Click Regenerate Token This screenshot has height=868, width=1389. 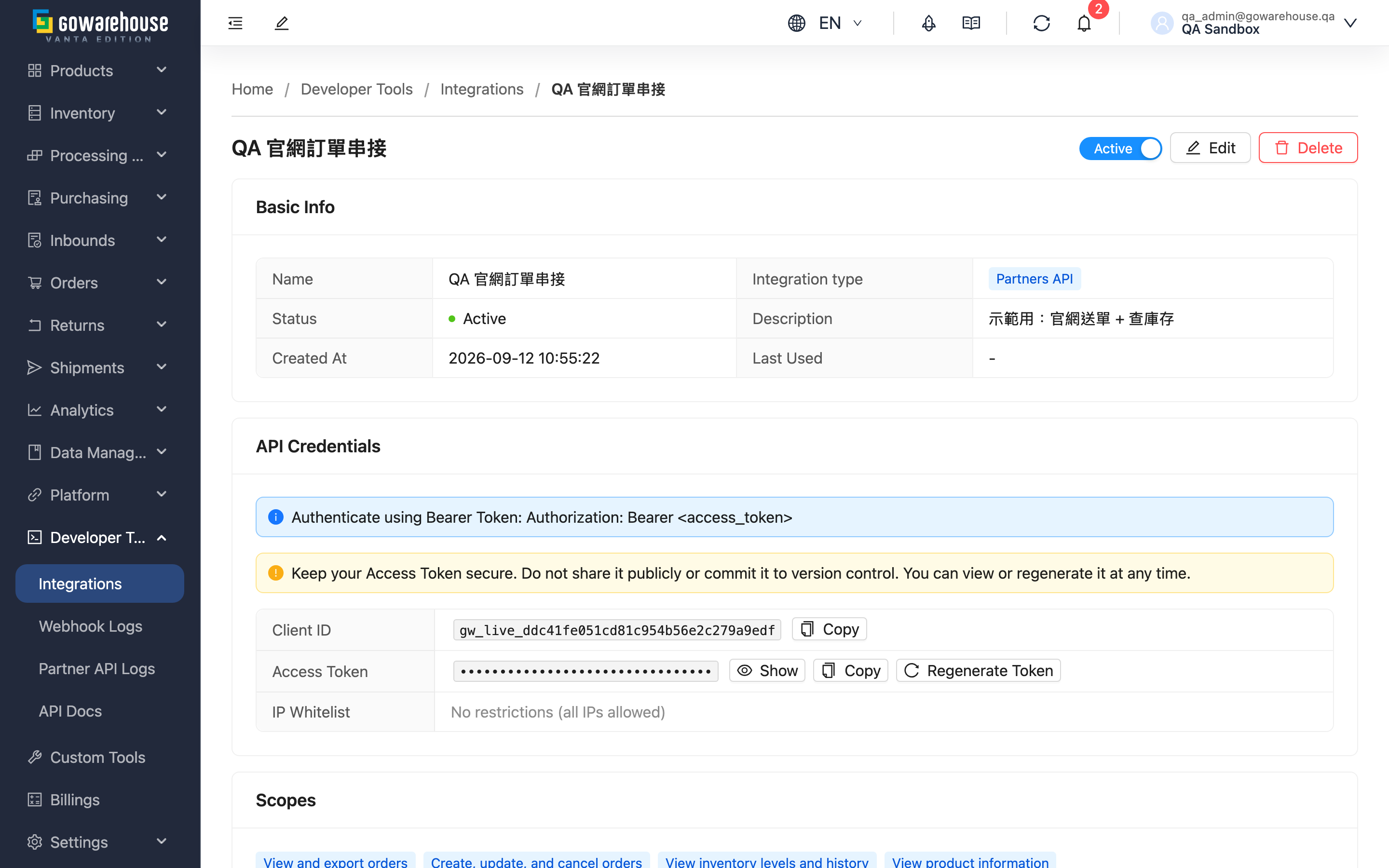[979, 670]
